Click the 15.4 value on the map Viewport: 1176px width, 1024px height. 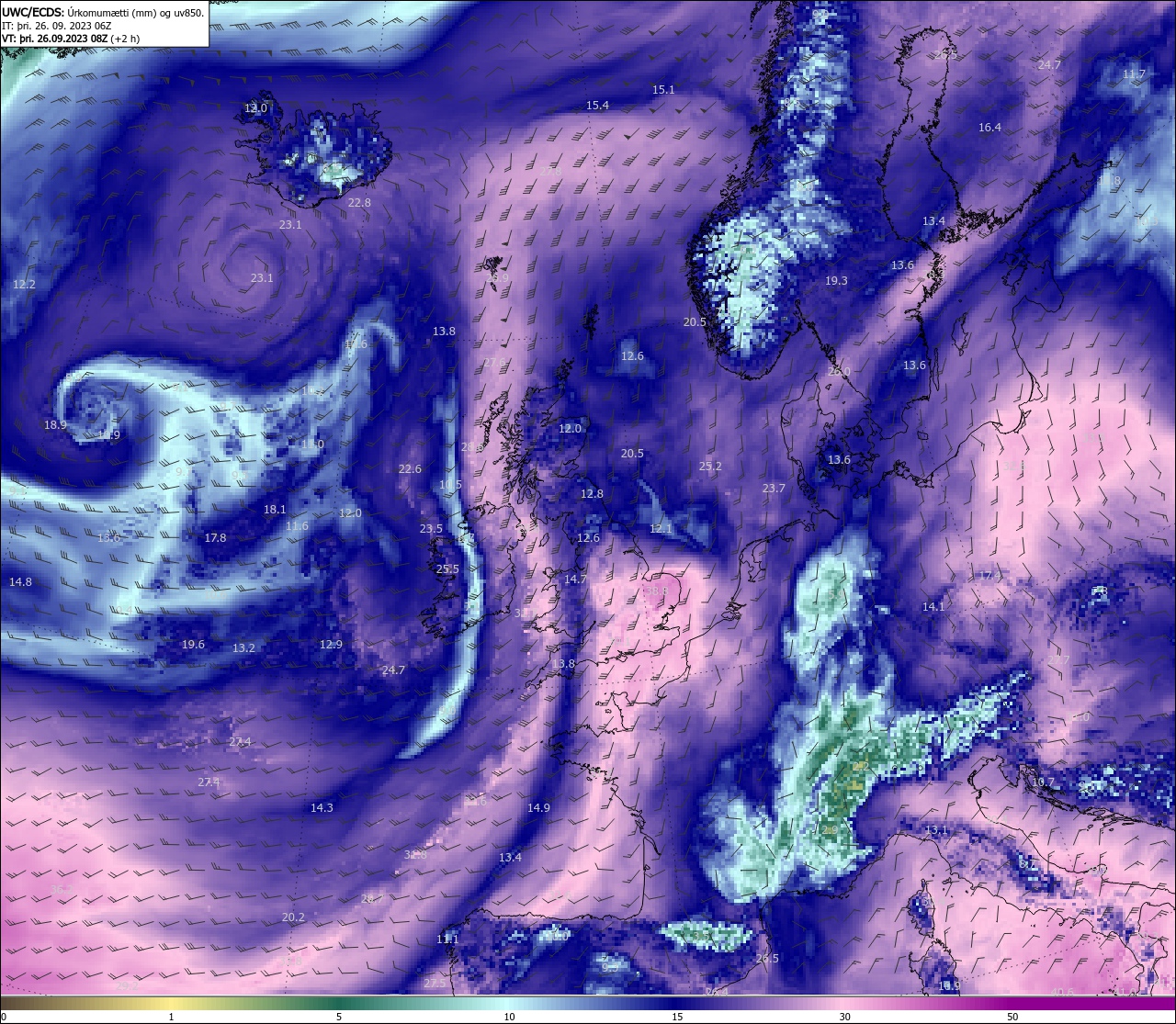pyautogui.click(x=597, y=106)
